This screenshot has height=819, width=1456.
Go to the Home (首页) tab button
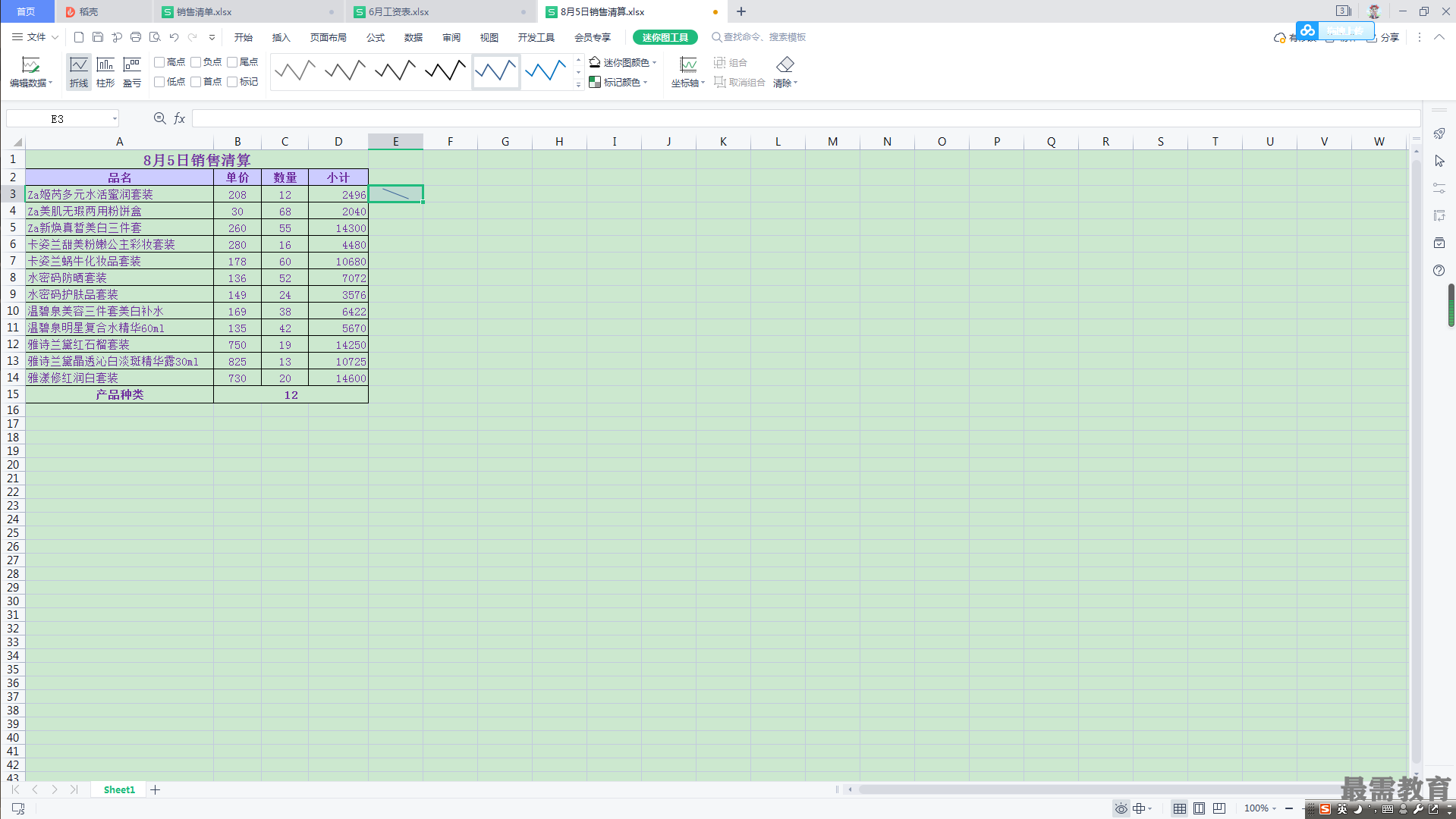27,11
